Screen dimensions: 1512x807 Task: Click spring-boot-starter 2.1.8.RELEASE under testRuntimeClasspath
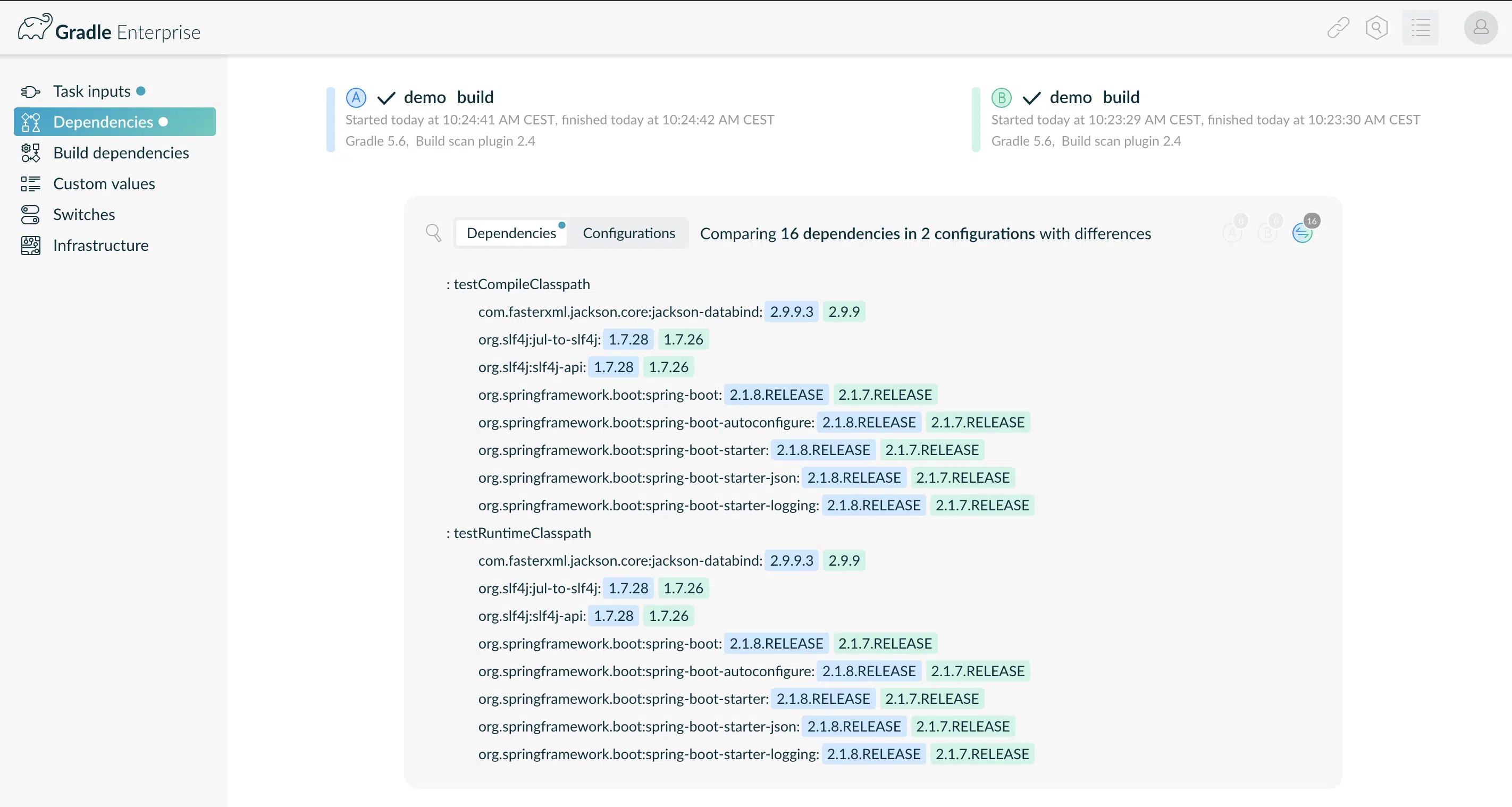(823, 699)
